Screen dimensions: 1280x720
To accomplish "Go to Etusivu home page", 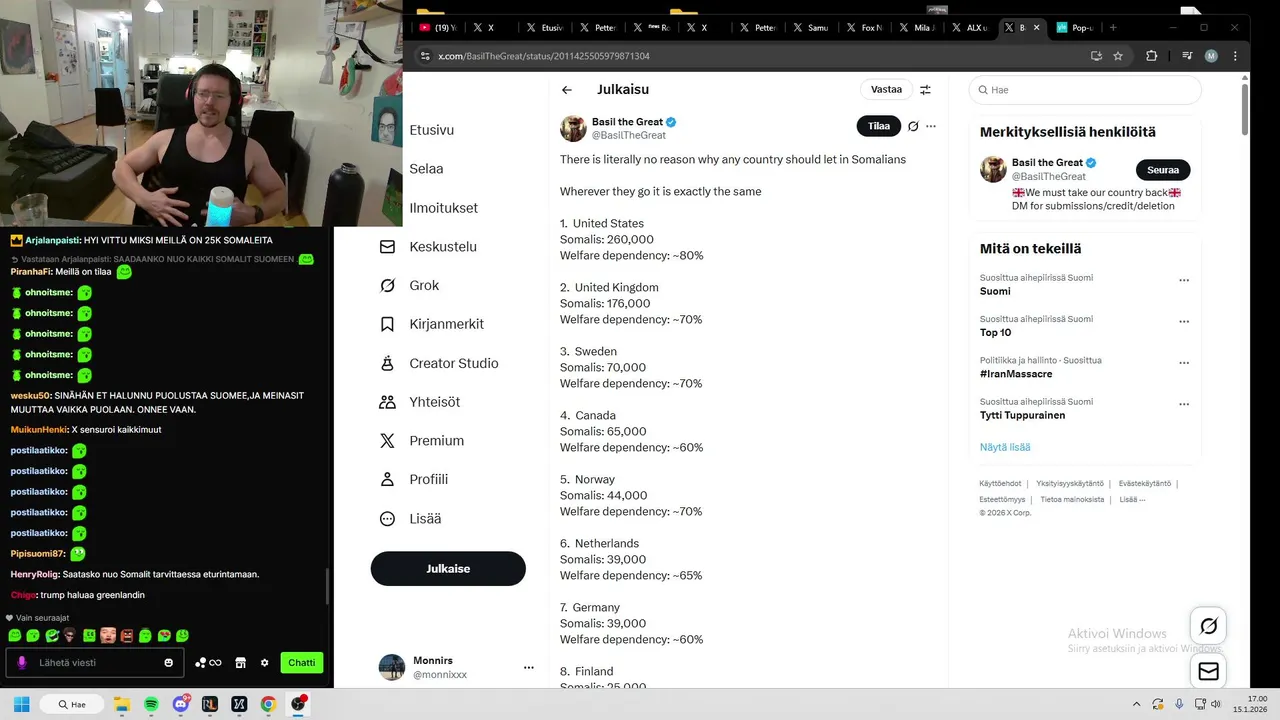I will pyautogui.click(x=431, y=130).
